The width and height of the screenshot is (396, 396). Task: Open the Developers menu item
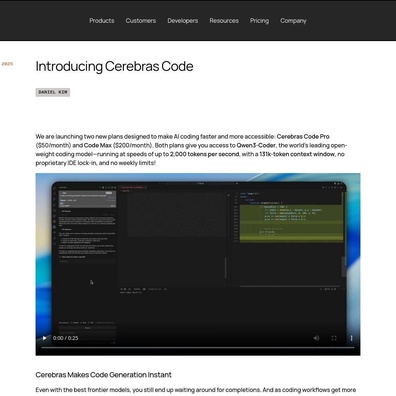tap(183, 21)
